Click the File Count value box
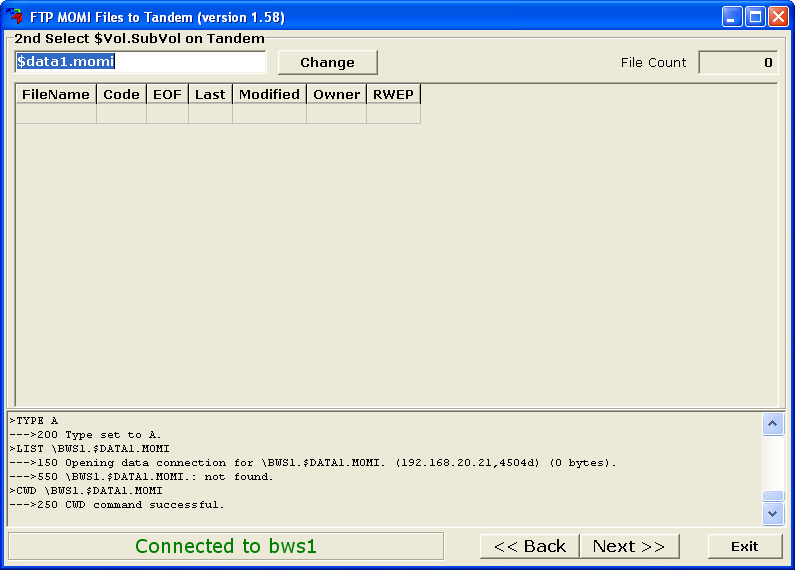Viewport: 795px width, 570px height. (x=738, y=62)
